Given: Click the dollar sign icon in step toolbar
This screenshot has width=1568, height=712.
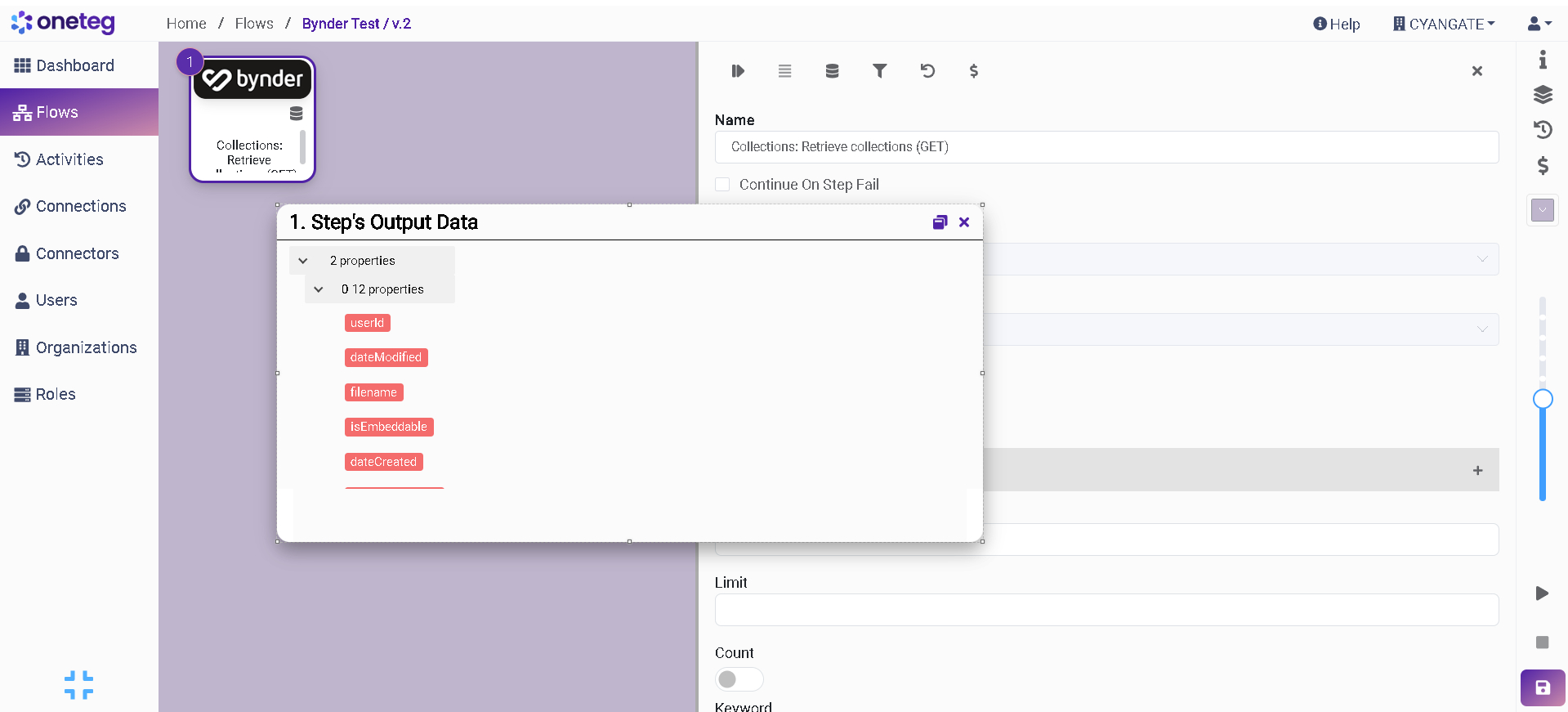Looking at the screenshot, I should pyautogui.click(x=973, y=71).
